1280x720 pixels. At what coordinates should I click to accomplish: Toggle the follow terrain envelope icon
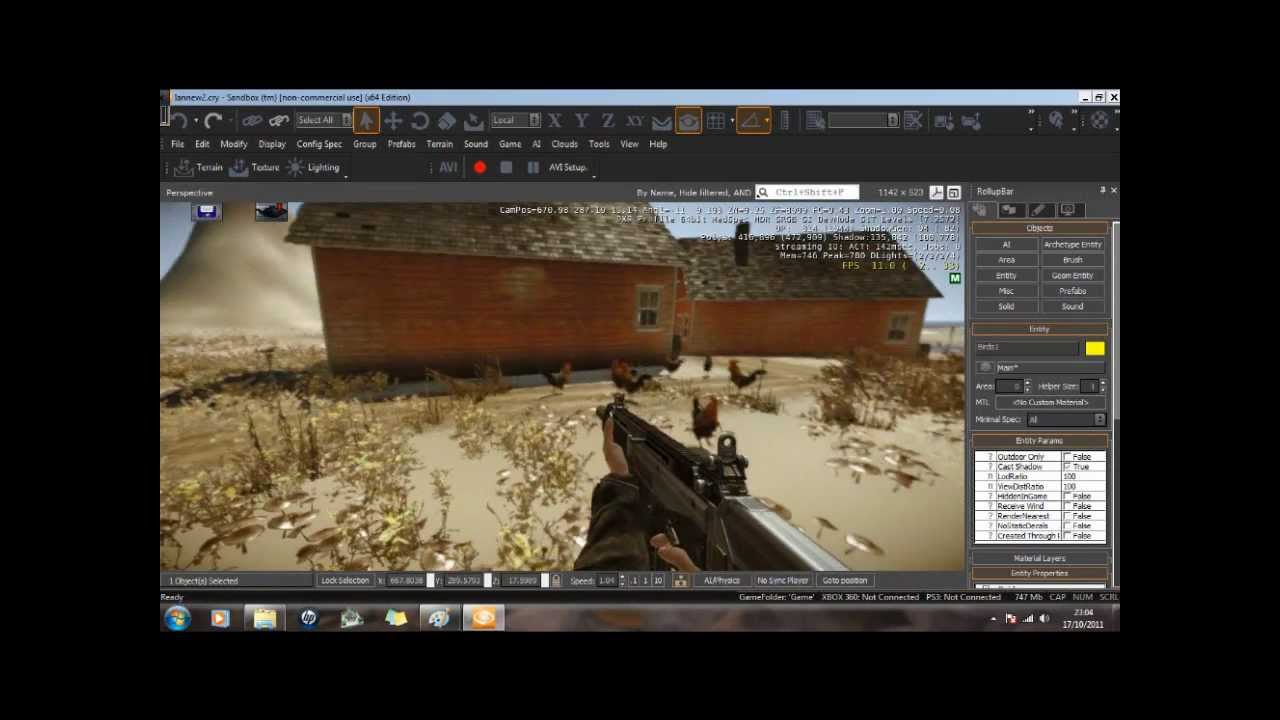(661, 122)
